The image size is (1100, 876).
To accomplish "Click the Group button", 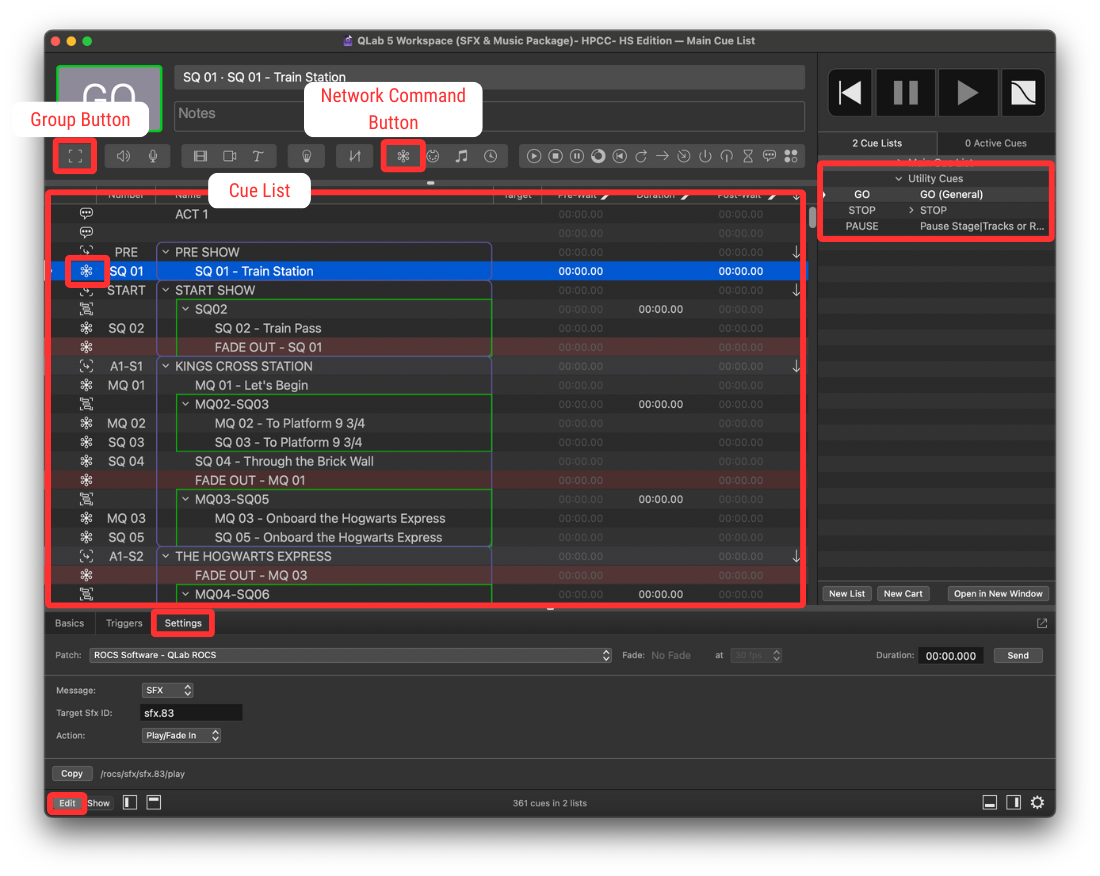I will (x=75, y=156).
